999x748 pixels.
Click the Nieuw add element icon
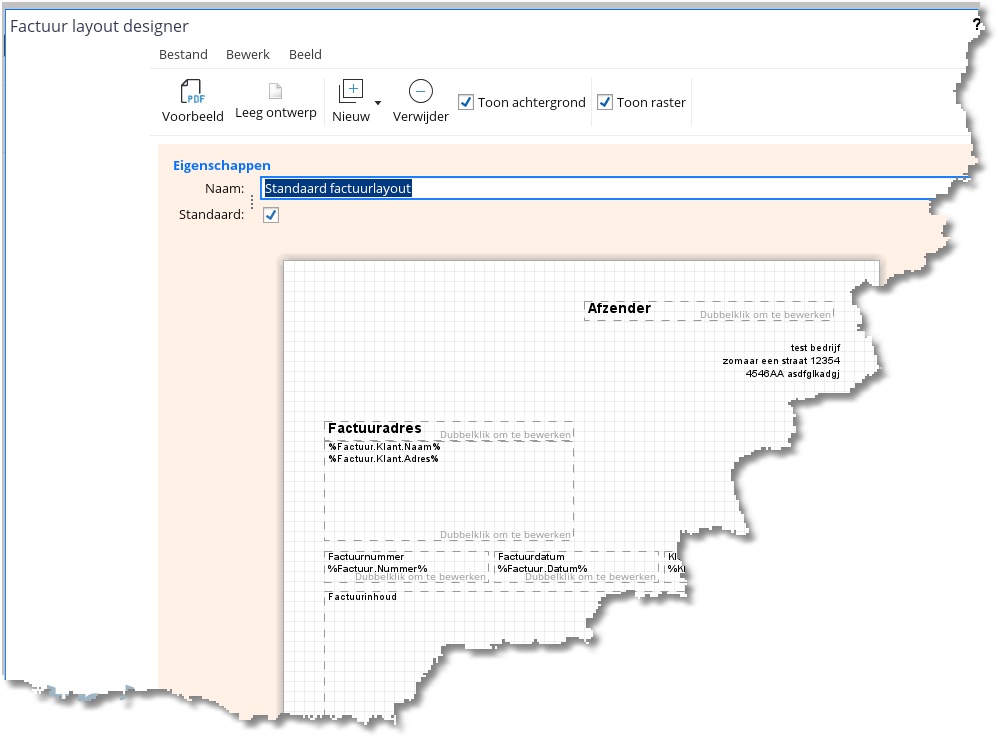[x=350, y=92]
